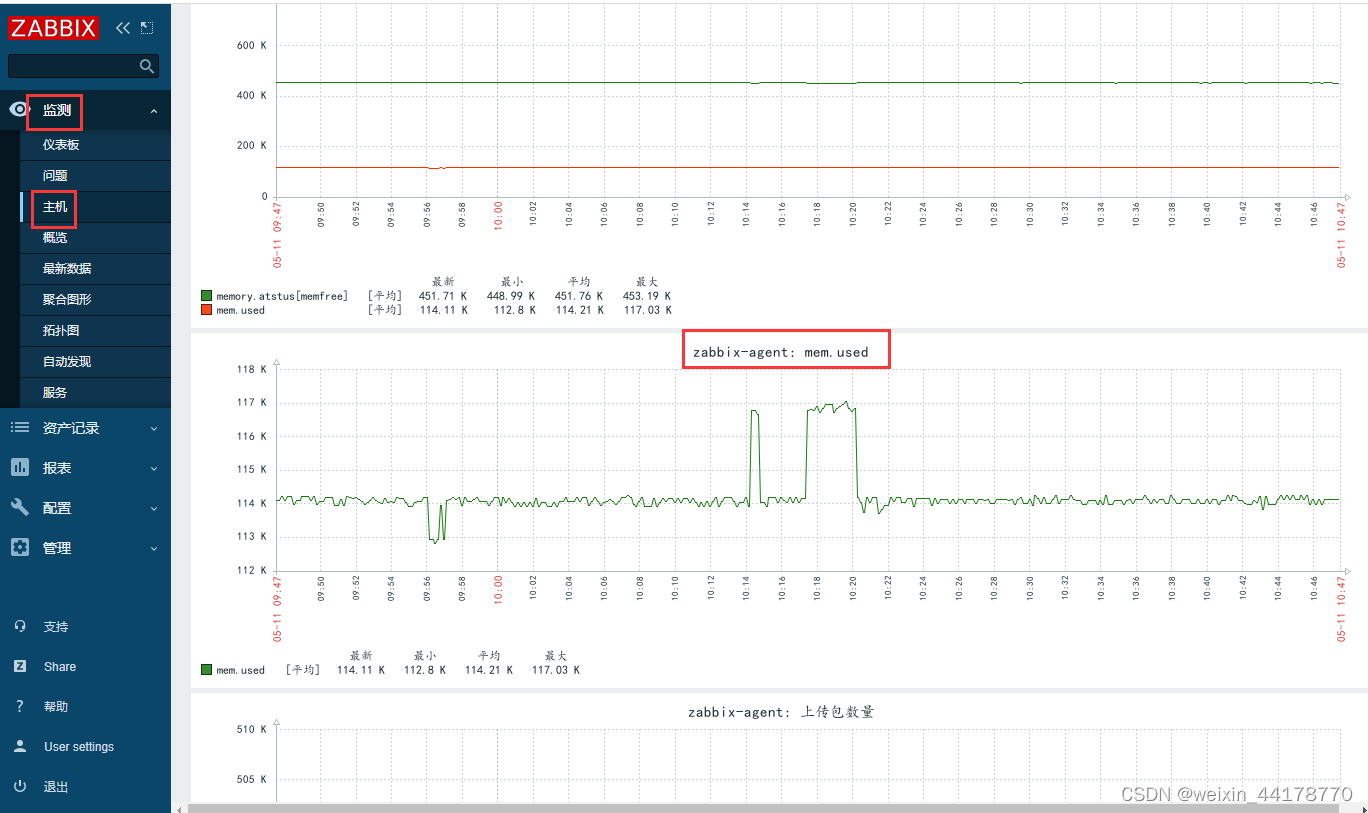The width and height of the screenshot is (1368, 813).
Task: Collapse sidebar with double-chevron icon
Action: coord(123,28)
